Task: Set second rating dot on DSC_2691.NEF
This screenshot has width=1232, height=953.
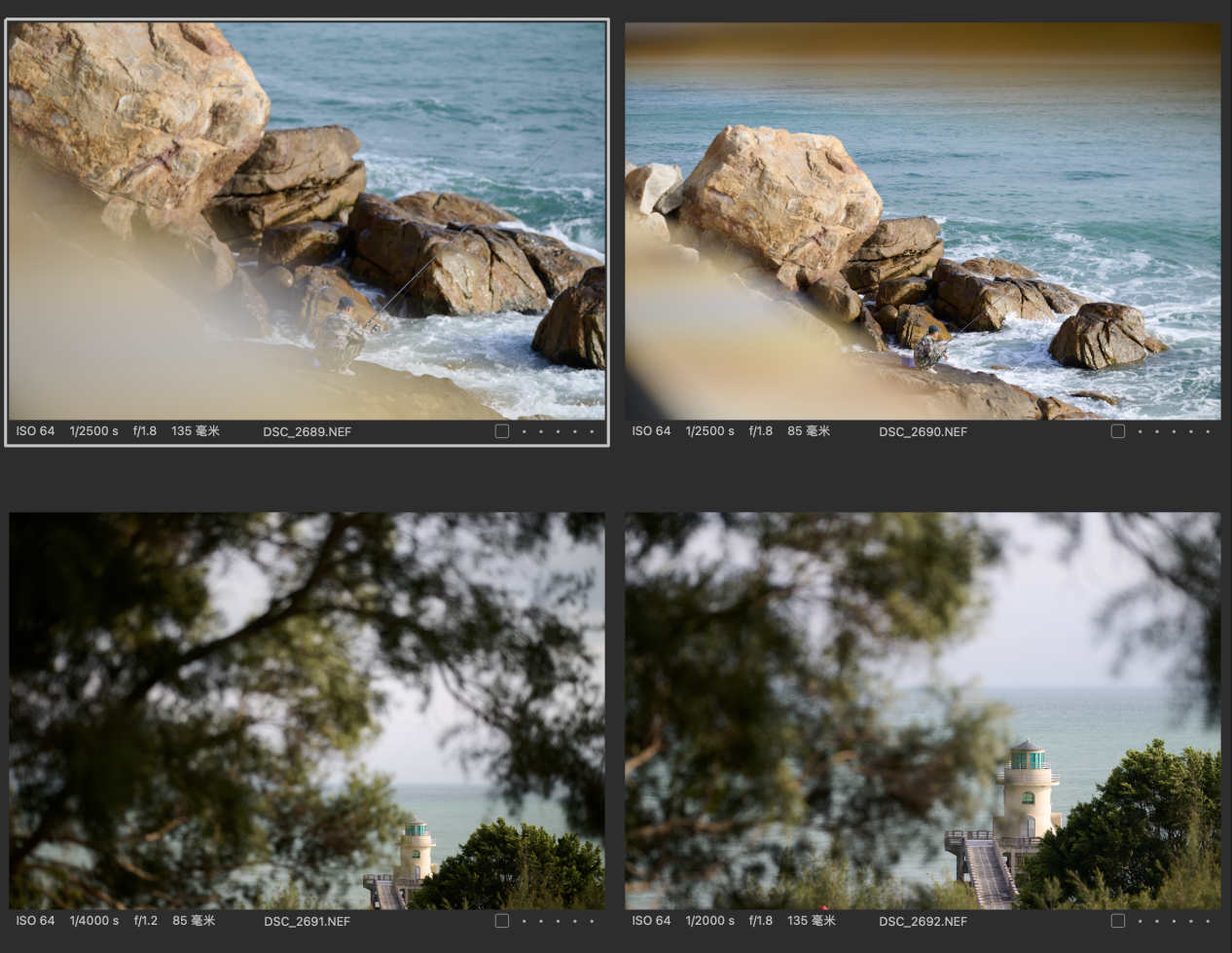Action: (x=541, y=921)
